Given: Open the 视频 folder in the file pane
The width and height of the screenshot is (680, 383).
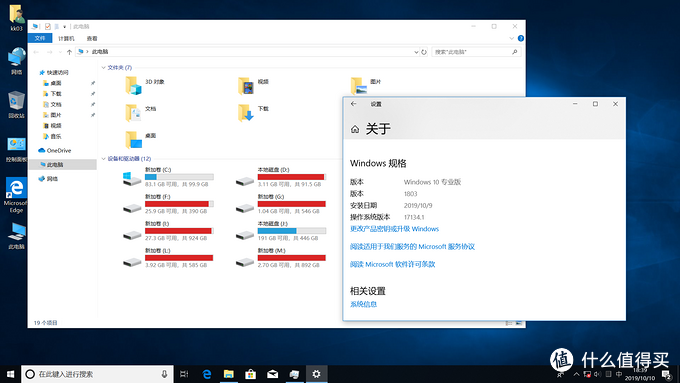Looking at the screenshot, I should [x=253, y=85].
